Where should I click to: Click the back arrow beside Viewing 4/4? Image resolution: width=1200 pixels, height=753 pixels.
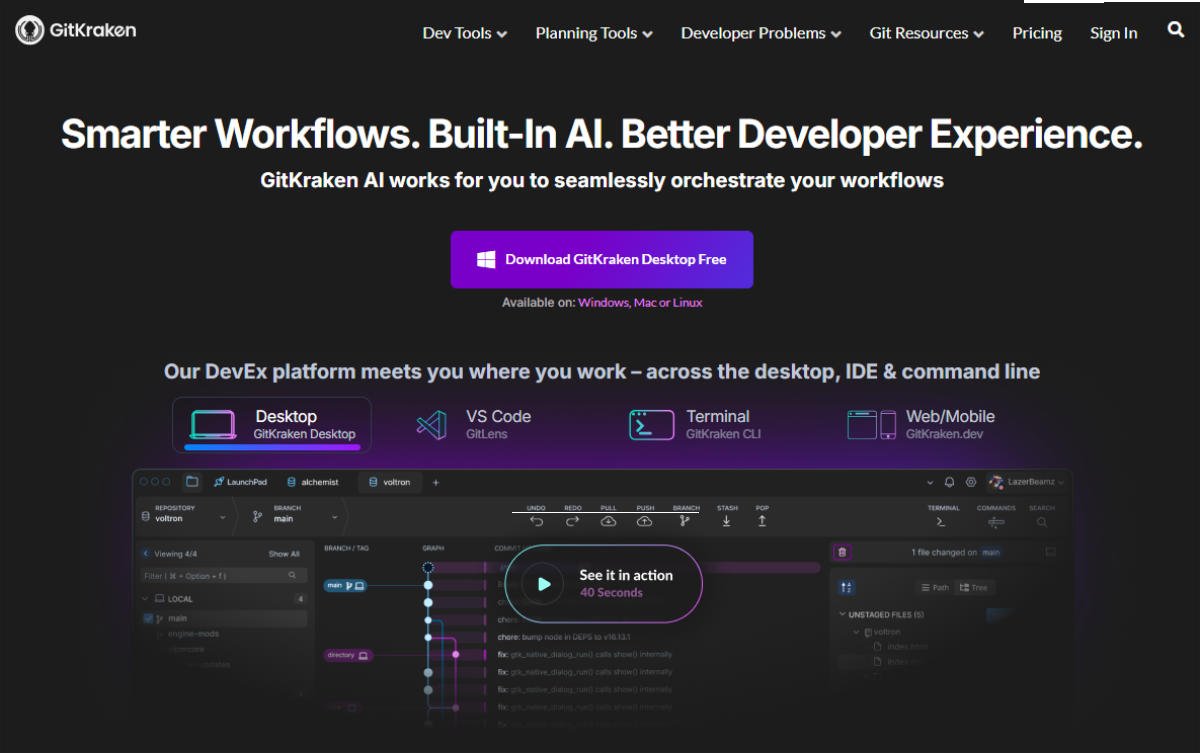click(146, 553)
